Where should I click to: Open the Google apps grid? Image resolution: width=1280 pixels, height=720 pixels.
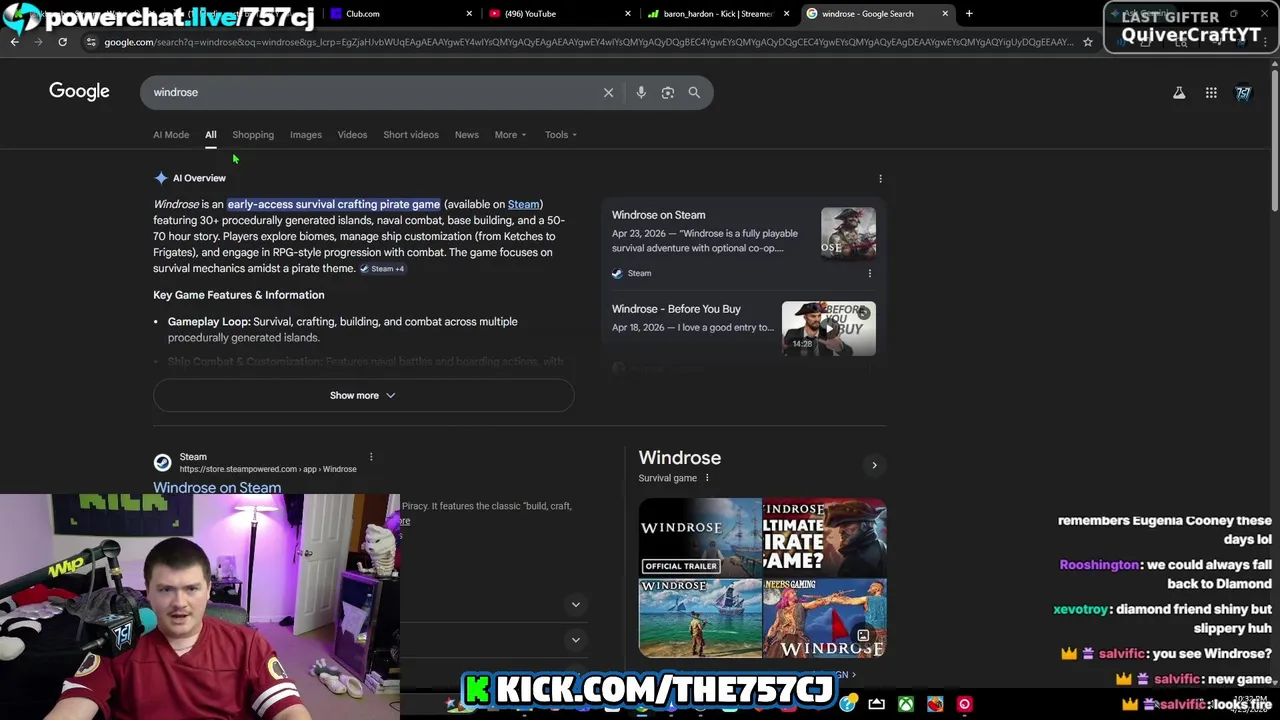tap(1211, 93)
